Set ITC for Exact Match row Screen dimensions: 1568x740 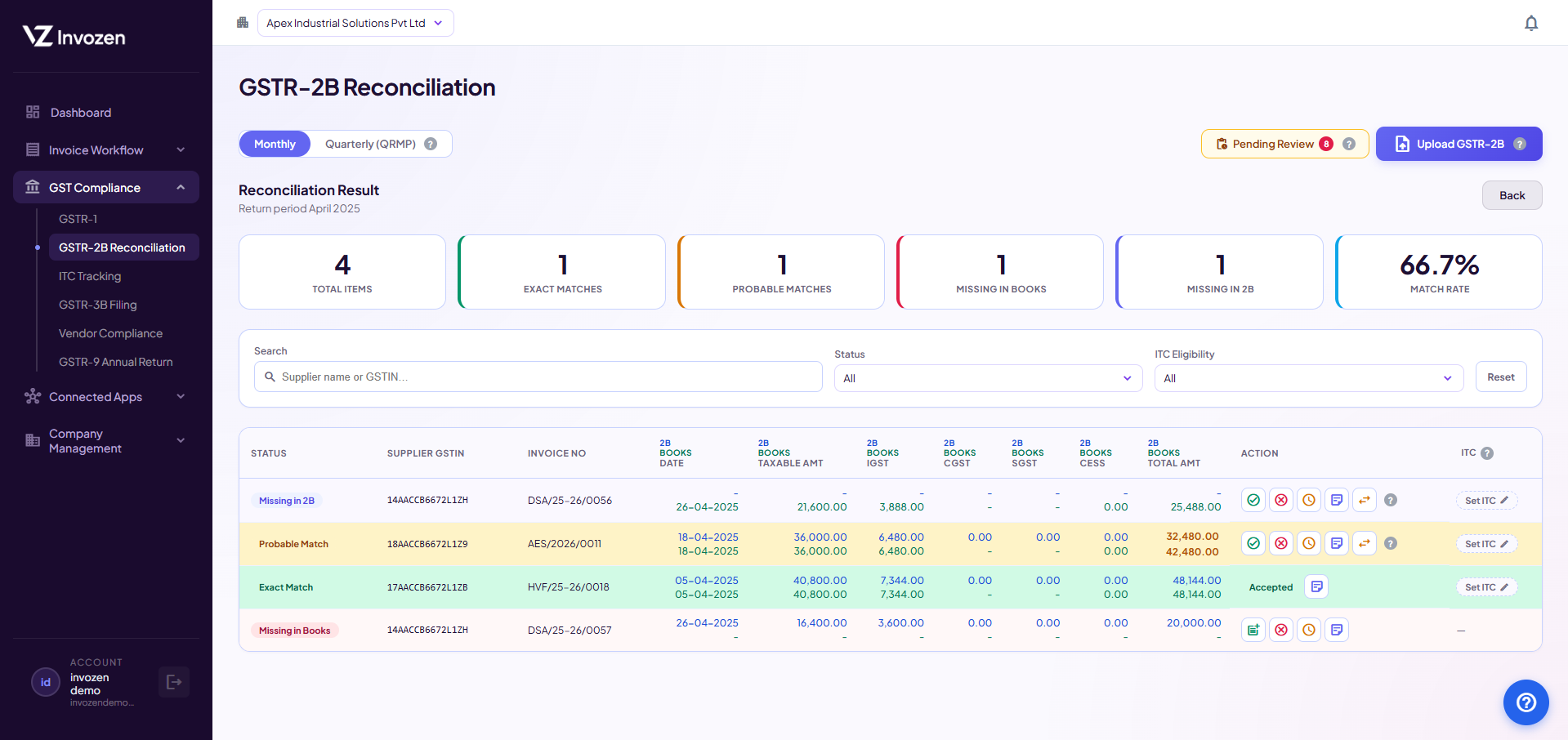click(1486, 586)
